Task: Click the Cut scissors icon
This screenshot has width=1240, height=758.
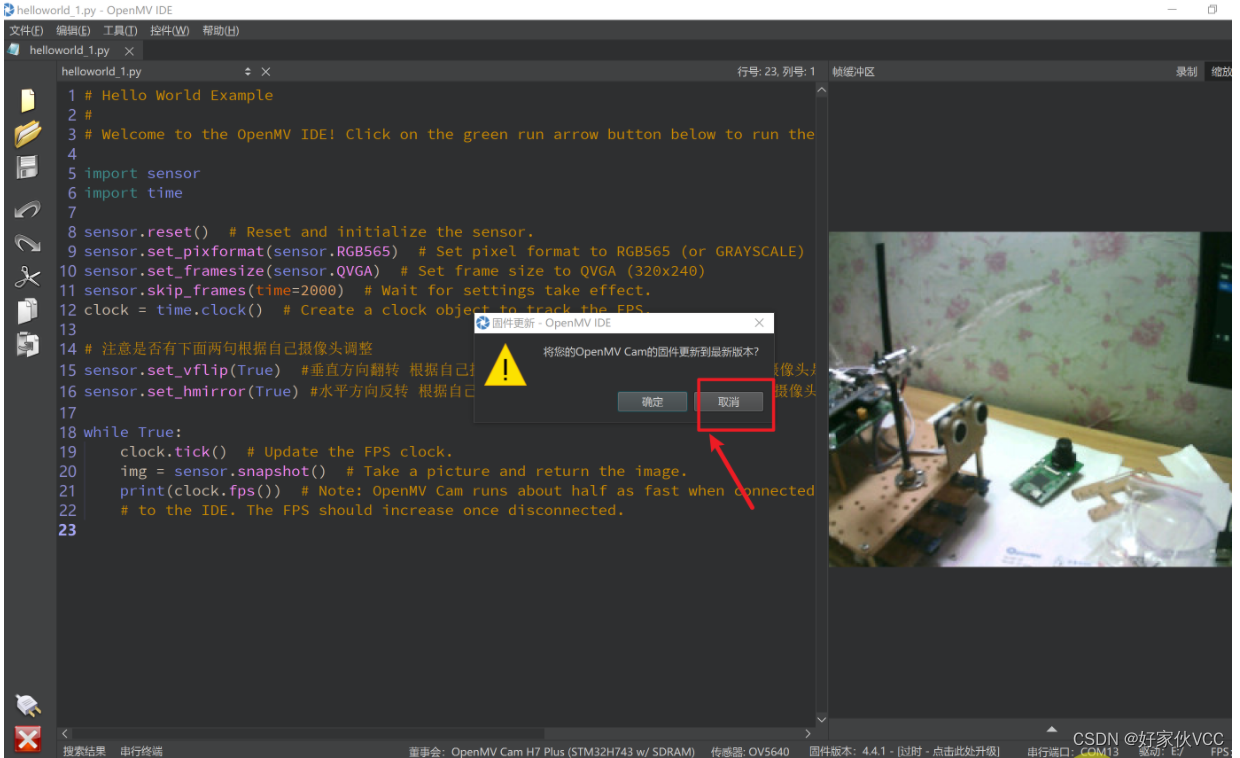Action: pyautogui.click(x=27, y=277)
